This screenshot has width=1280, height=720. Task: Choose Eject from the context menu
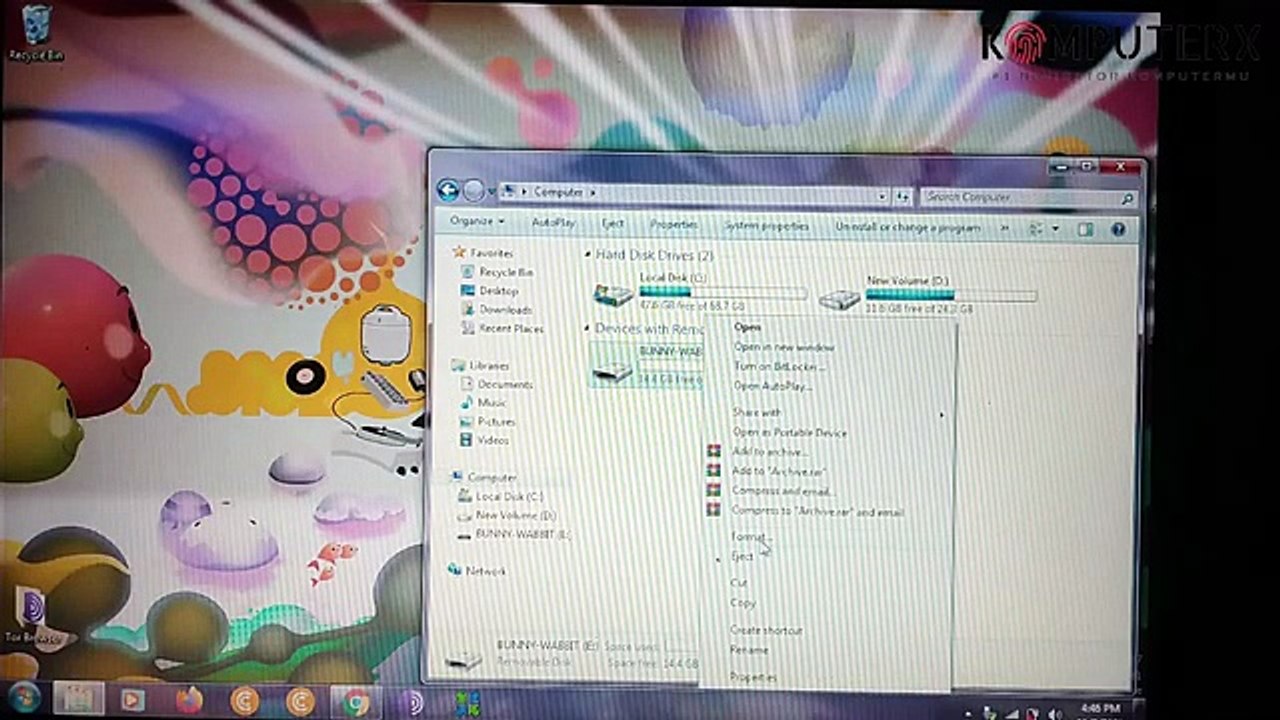click(742, 557)
